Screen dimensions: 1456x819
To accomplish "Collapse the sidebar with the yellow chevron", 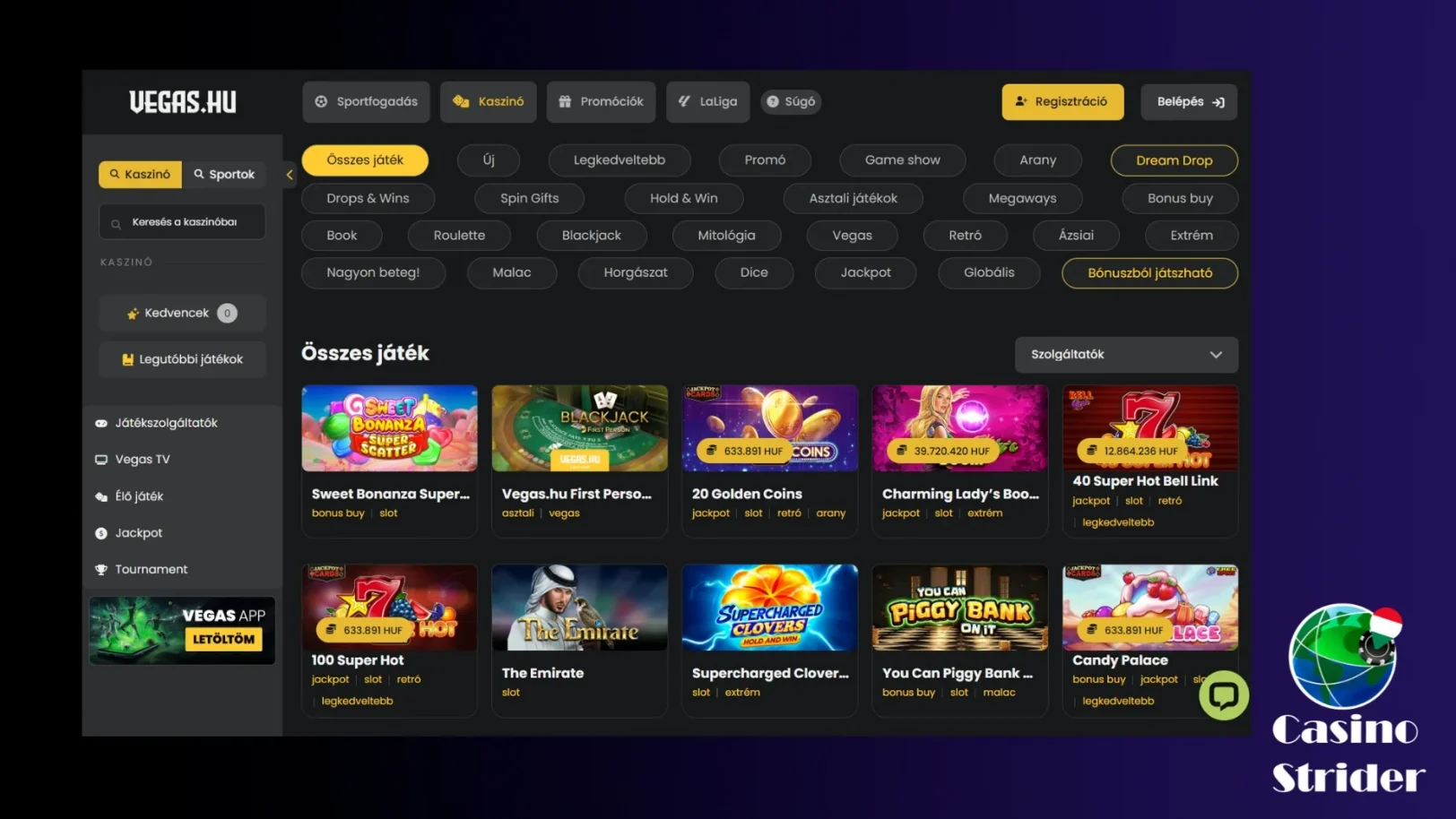I will pos(289,175).
